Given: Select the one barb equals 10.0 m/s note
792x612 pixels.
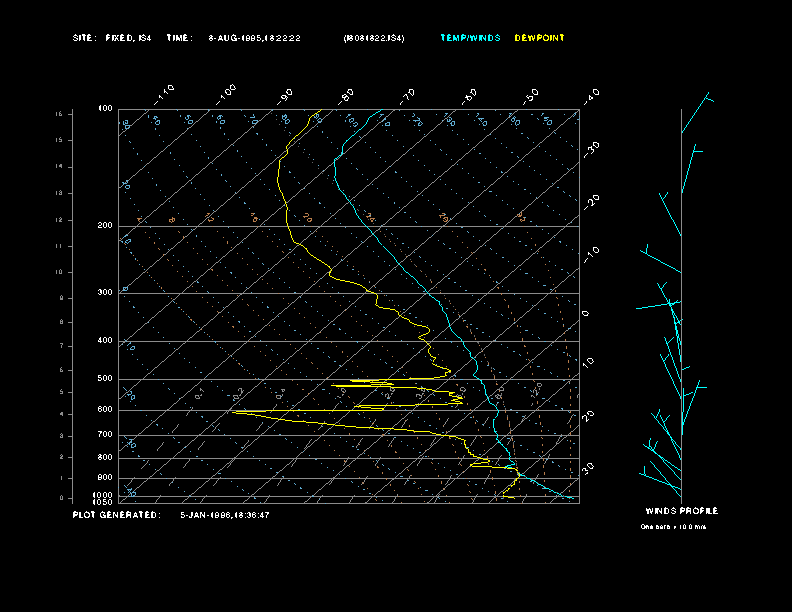Looking at the screenshot, I should 673,527.
